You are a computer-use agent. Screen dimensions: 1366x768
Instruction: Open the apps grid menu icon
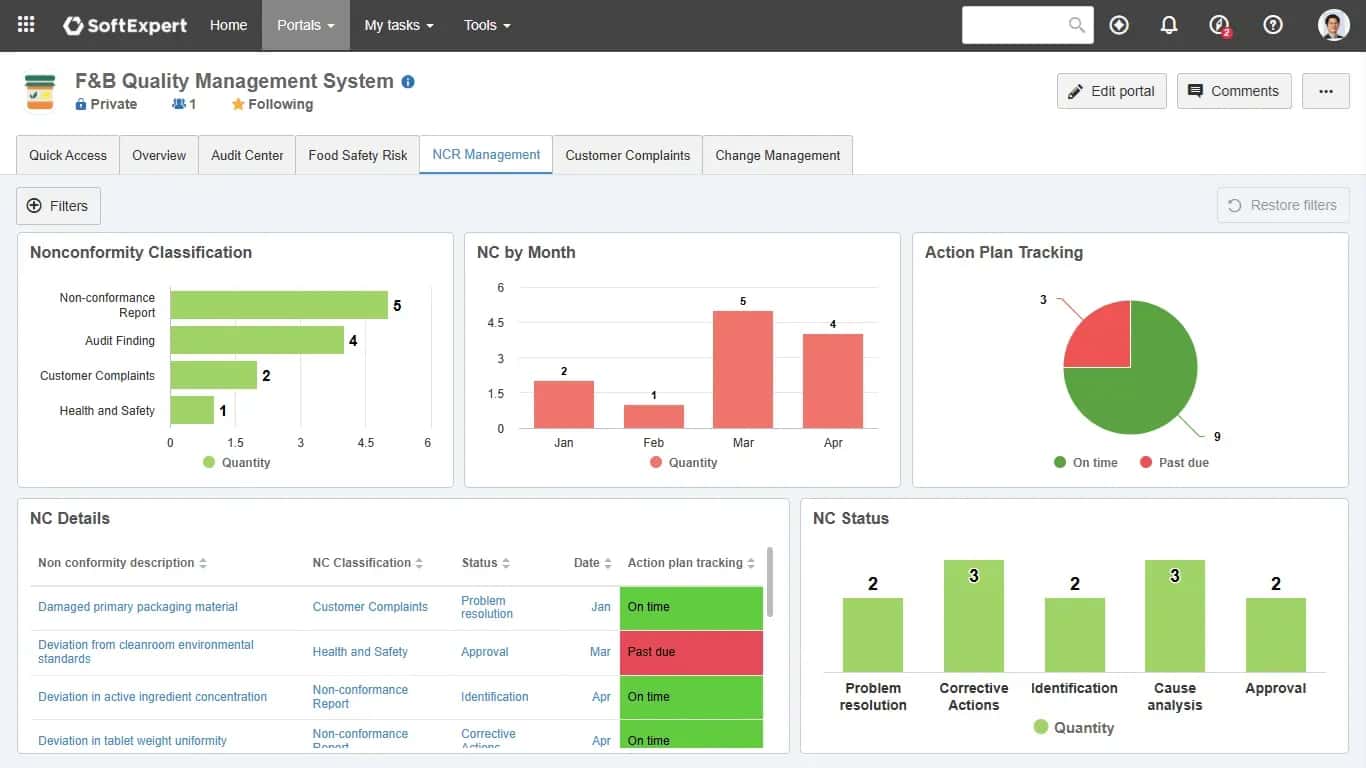(x=26, y=25)
